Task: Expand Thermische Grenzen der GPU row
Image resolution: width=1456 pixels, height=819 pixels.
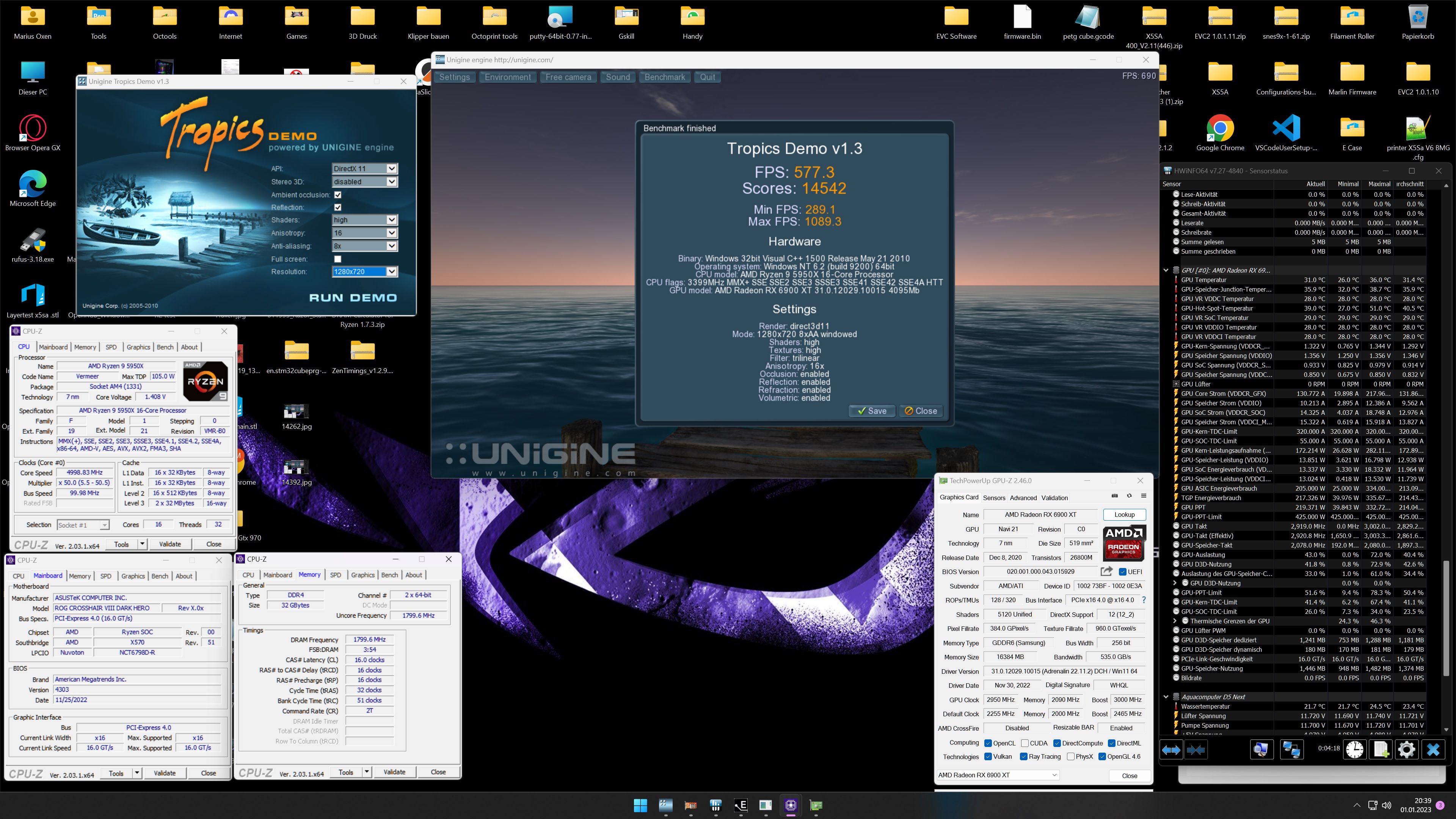Action: (x=1175, y=621)
